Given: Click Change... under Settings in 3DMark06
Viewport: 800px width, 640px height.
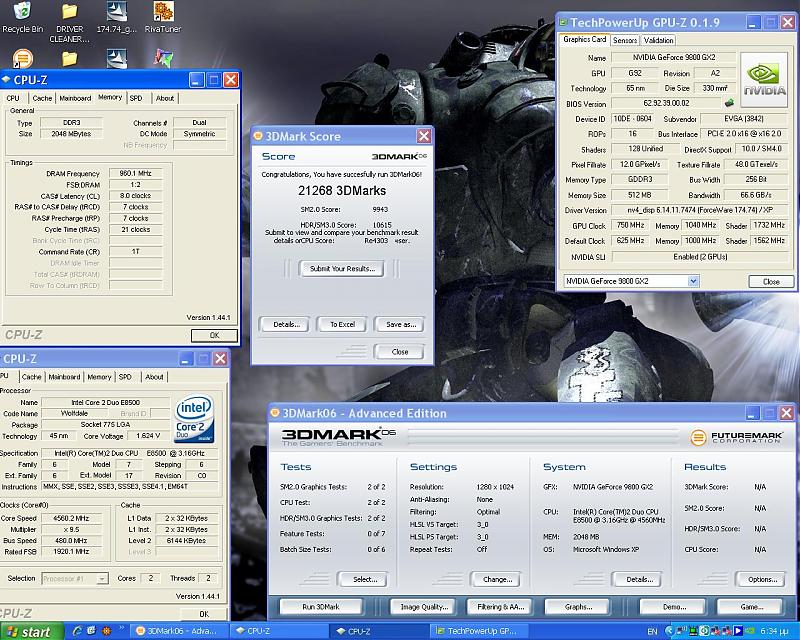Looking at the screenshot, I should coord(497,579).
